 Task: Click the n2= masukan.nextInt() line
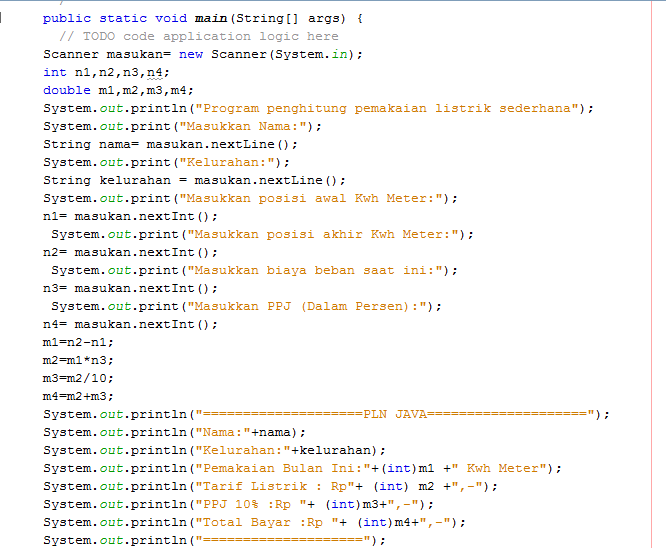tap(130, 252)
